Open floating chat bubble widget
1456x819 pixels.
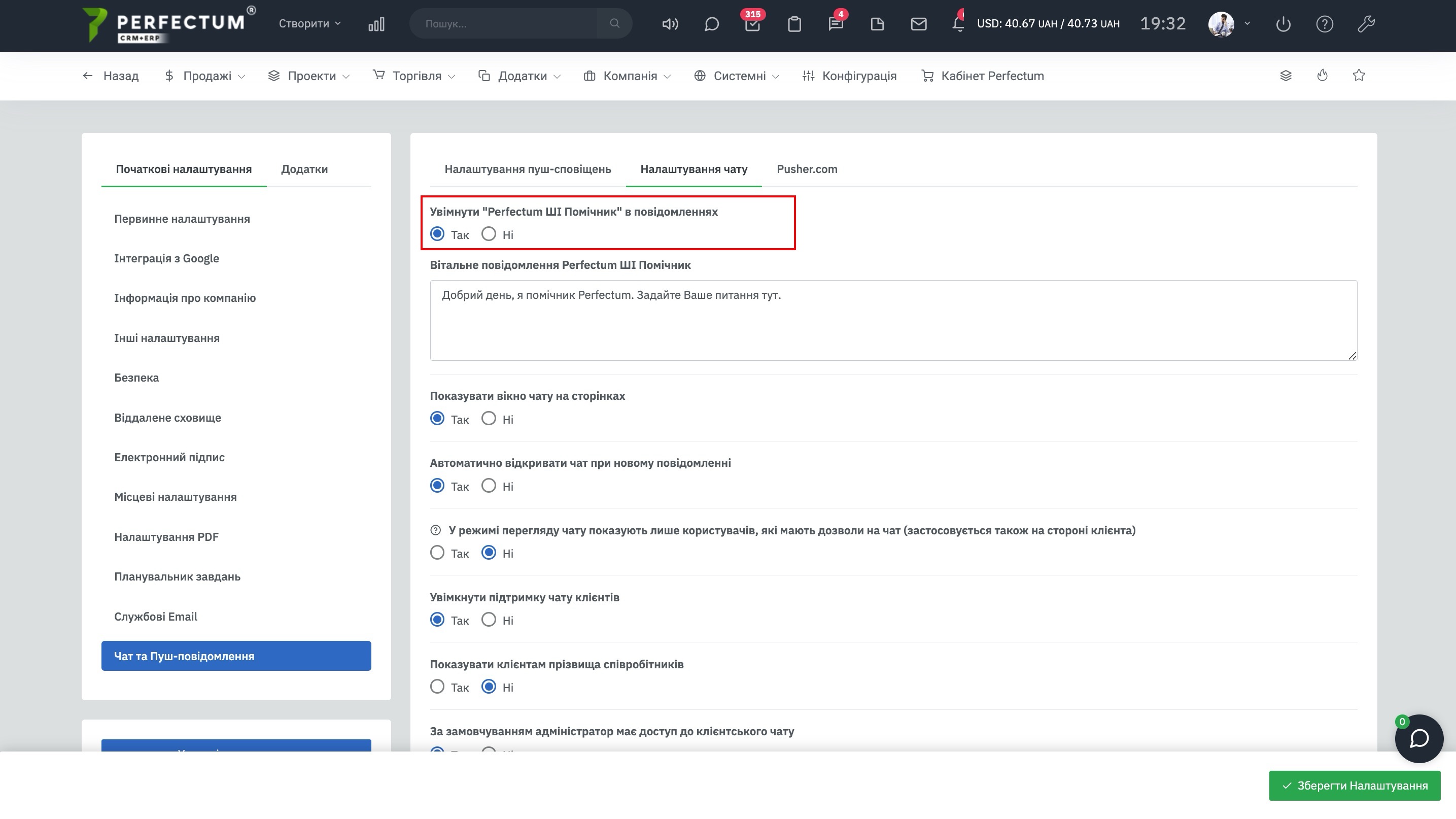coord(1418,738)
